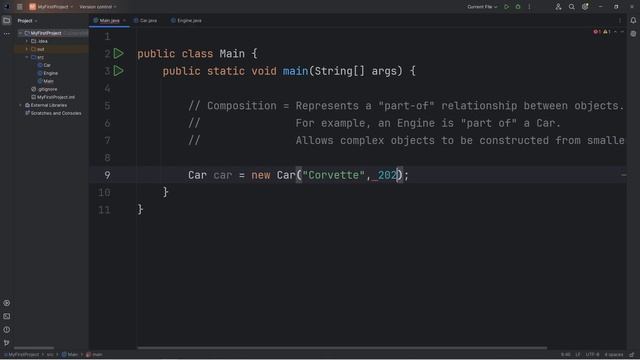Select Car class in project tree
Image resolution: width=640 pixels, height=360 pixels.
tap(44, 65)
